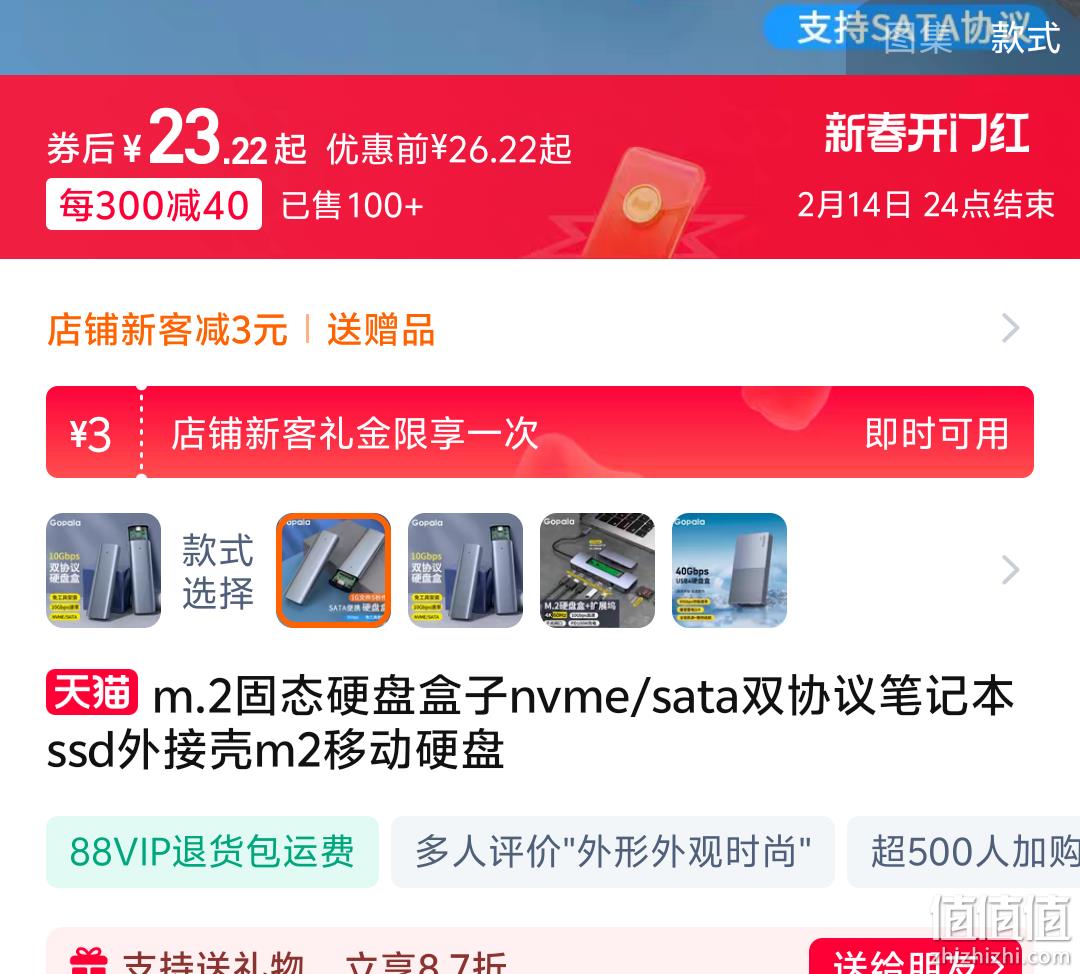Open the 送赠品 gift offer

381,329
